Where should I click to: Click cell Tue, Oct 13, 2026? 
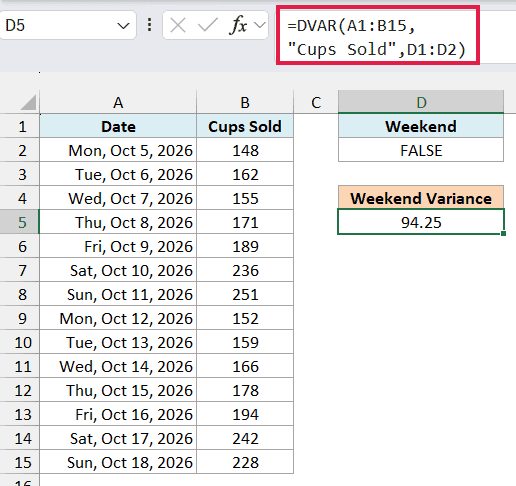click(118, 342)
